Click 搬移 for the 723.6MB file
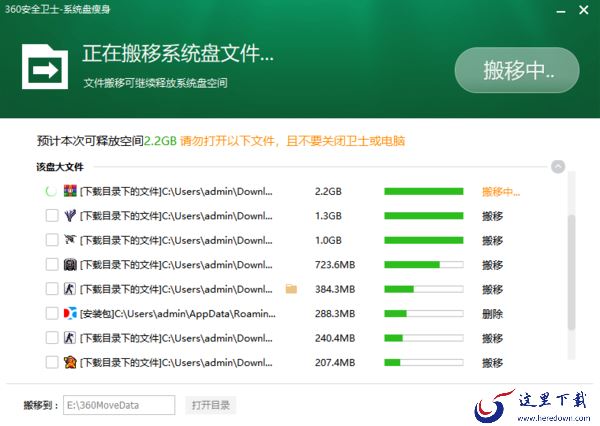 492,265
